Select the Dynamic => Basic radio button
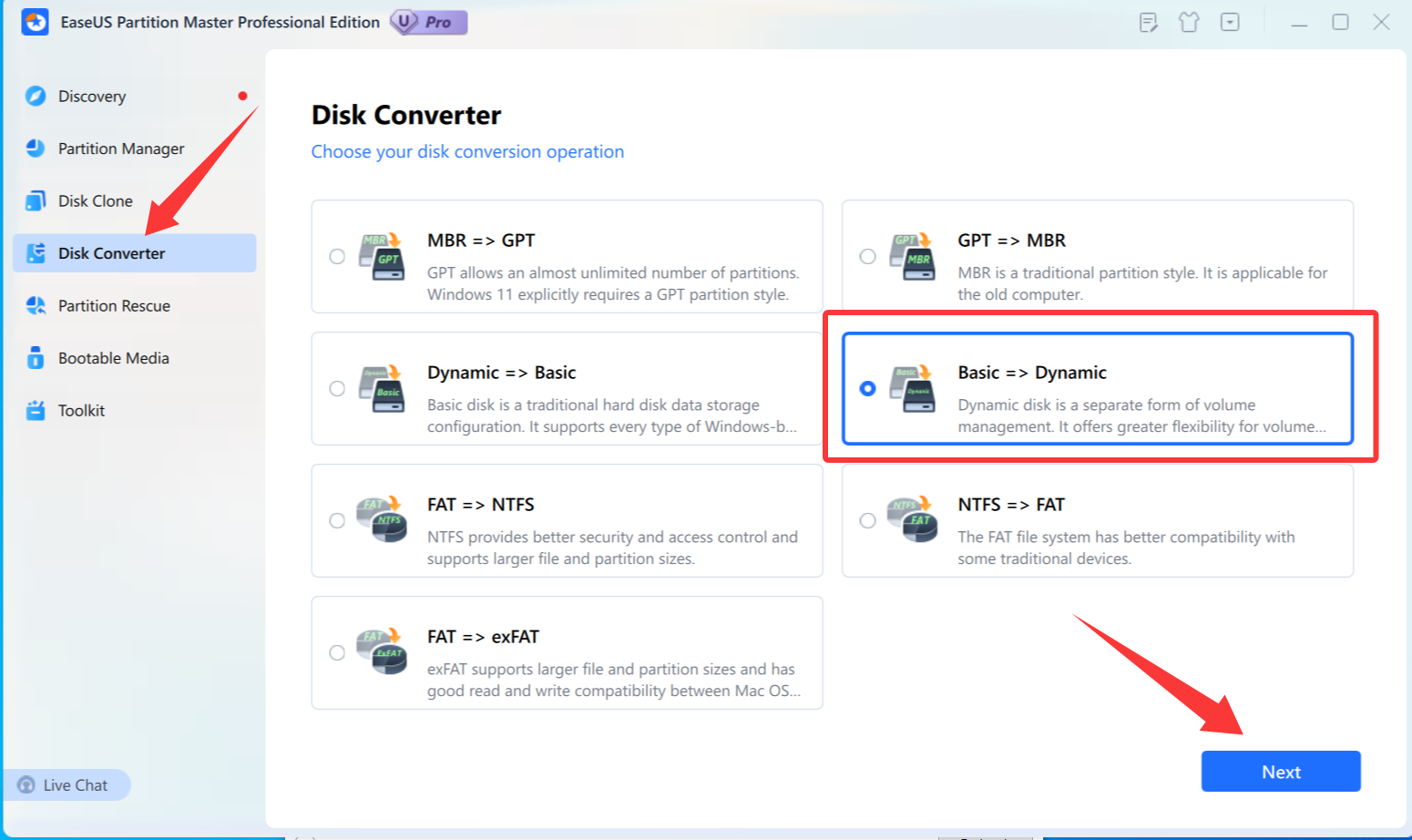The width and height of the screenshot is (1412, 840). 337,388
